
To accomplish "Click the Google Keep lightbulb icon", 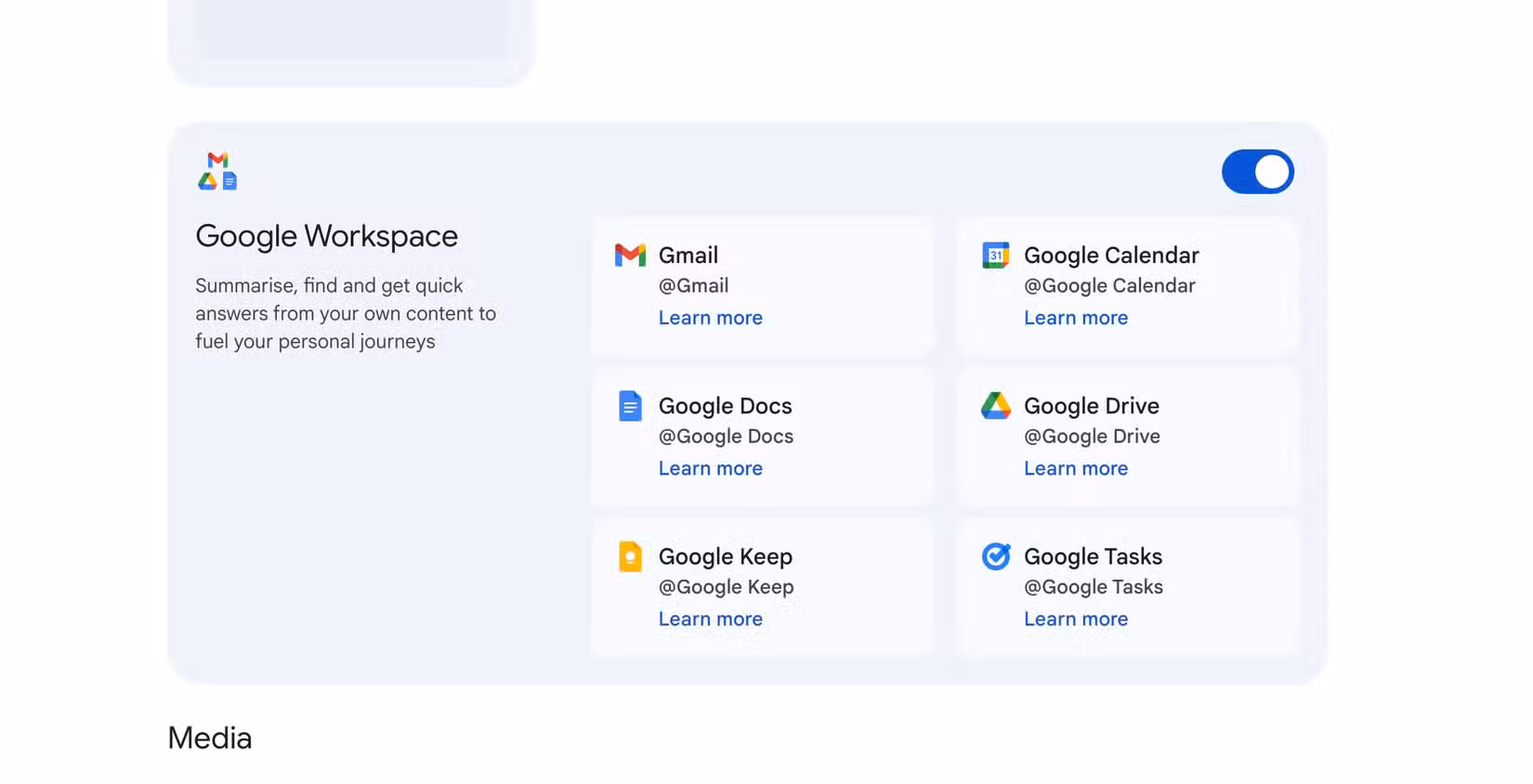I will tap(630, 556).
